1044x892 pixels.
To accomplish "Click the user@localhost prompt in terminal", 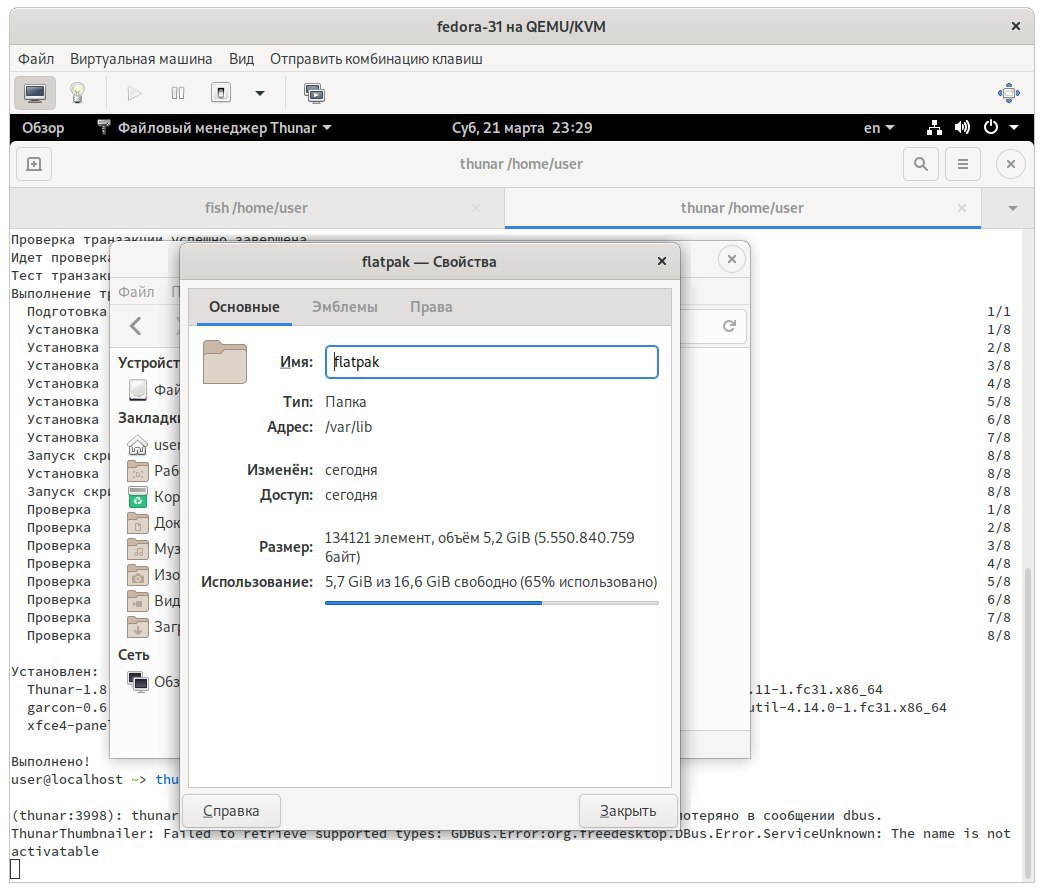I will pos(78,780).
